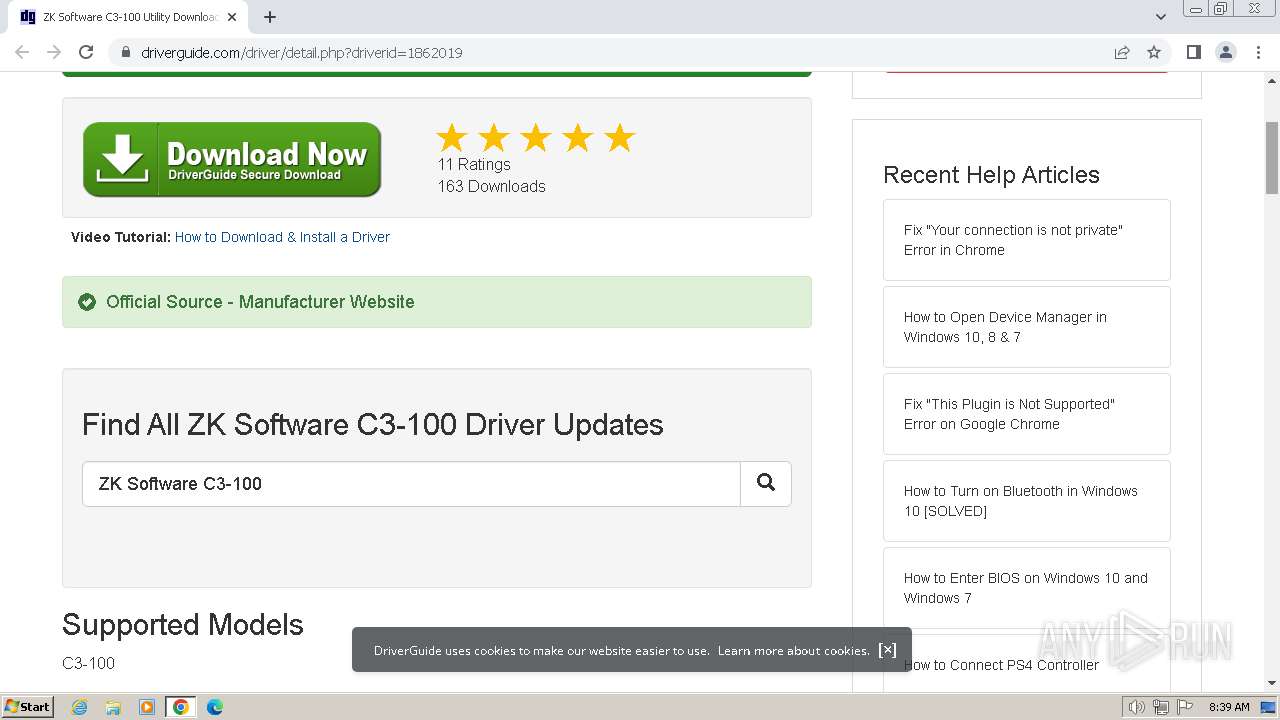Screen dimensions: 1280x720
Task: Click the search magnifier button
Action: coord(766,483)
